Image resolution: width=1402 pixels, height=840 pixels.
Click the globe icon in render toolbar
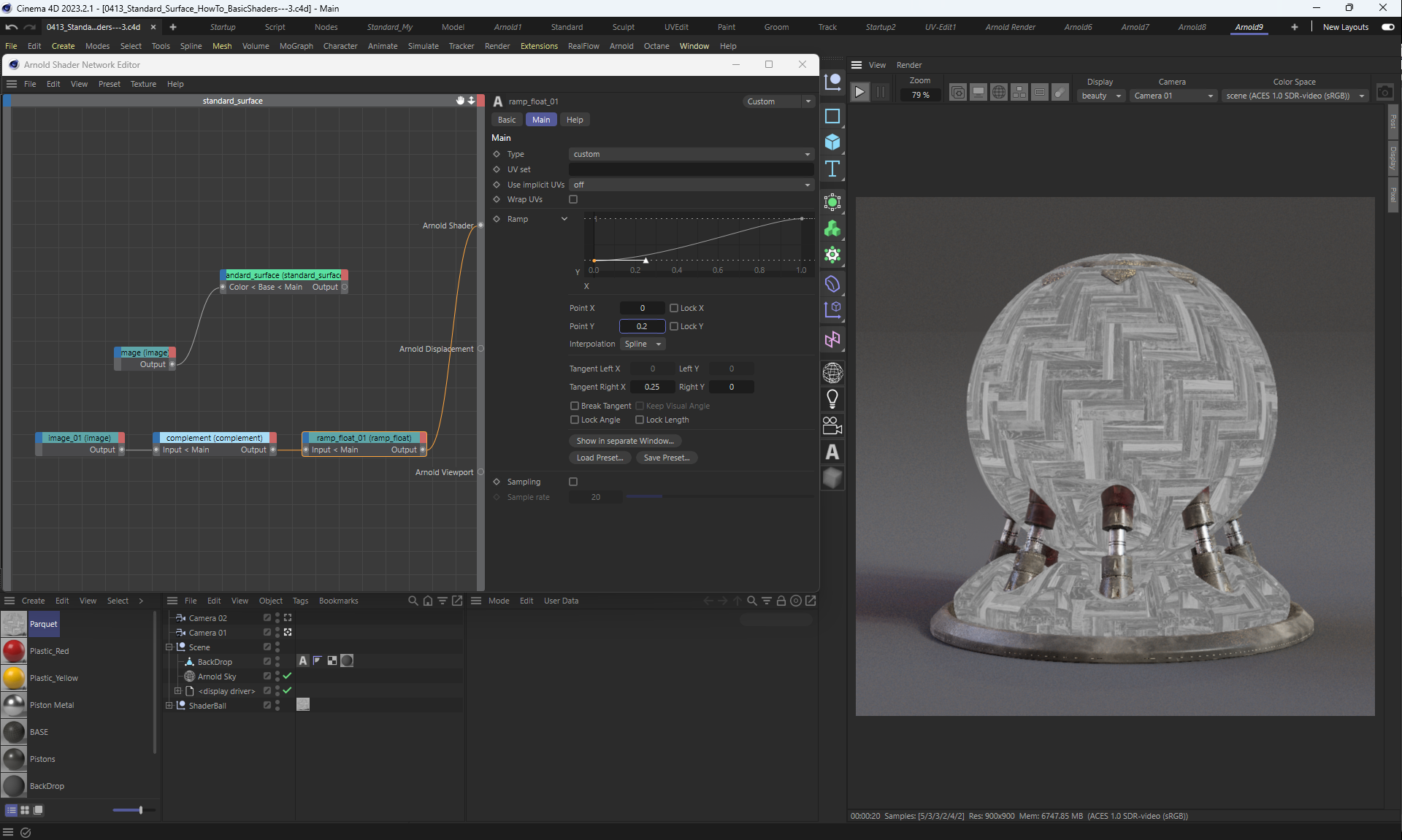[998, 92]
